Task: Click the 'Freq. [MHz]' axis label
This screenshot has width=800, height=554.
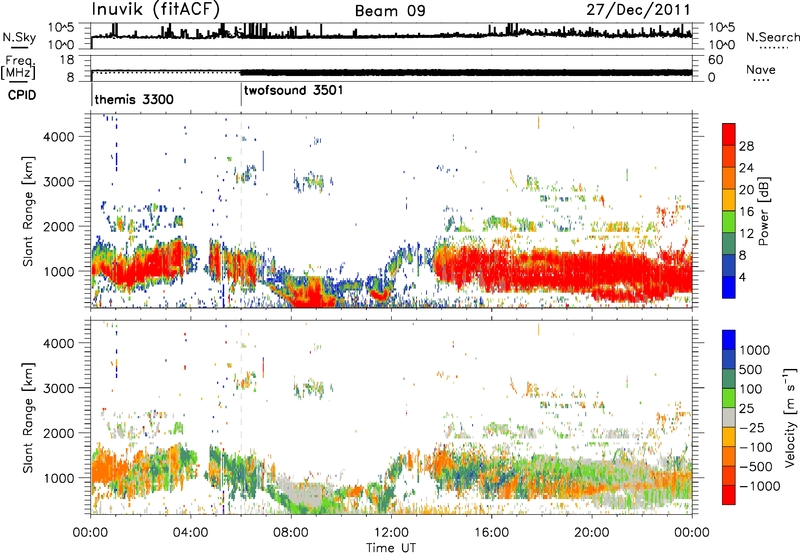Action: [18, 68]
